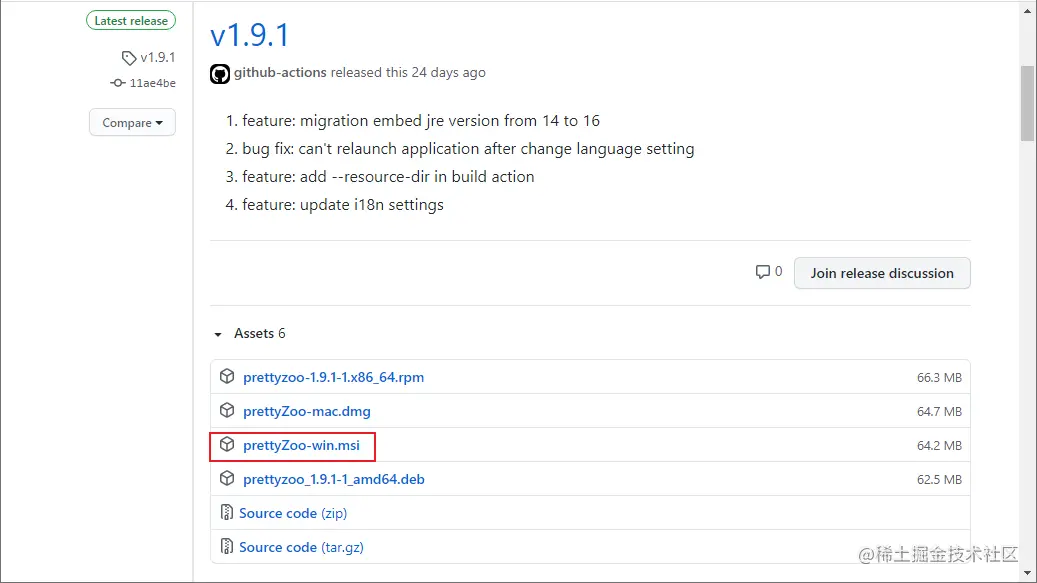Image resolution: width=1037 pixels, height=583 pixels.
Task: Click the text 'released this 24 days ago'
Action: tap(408, 73)
